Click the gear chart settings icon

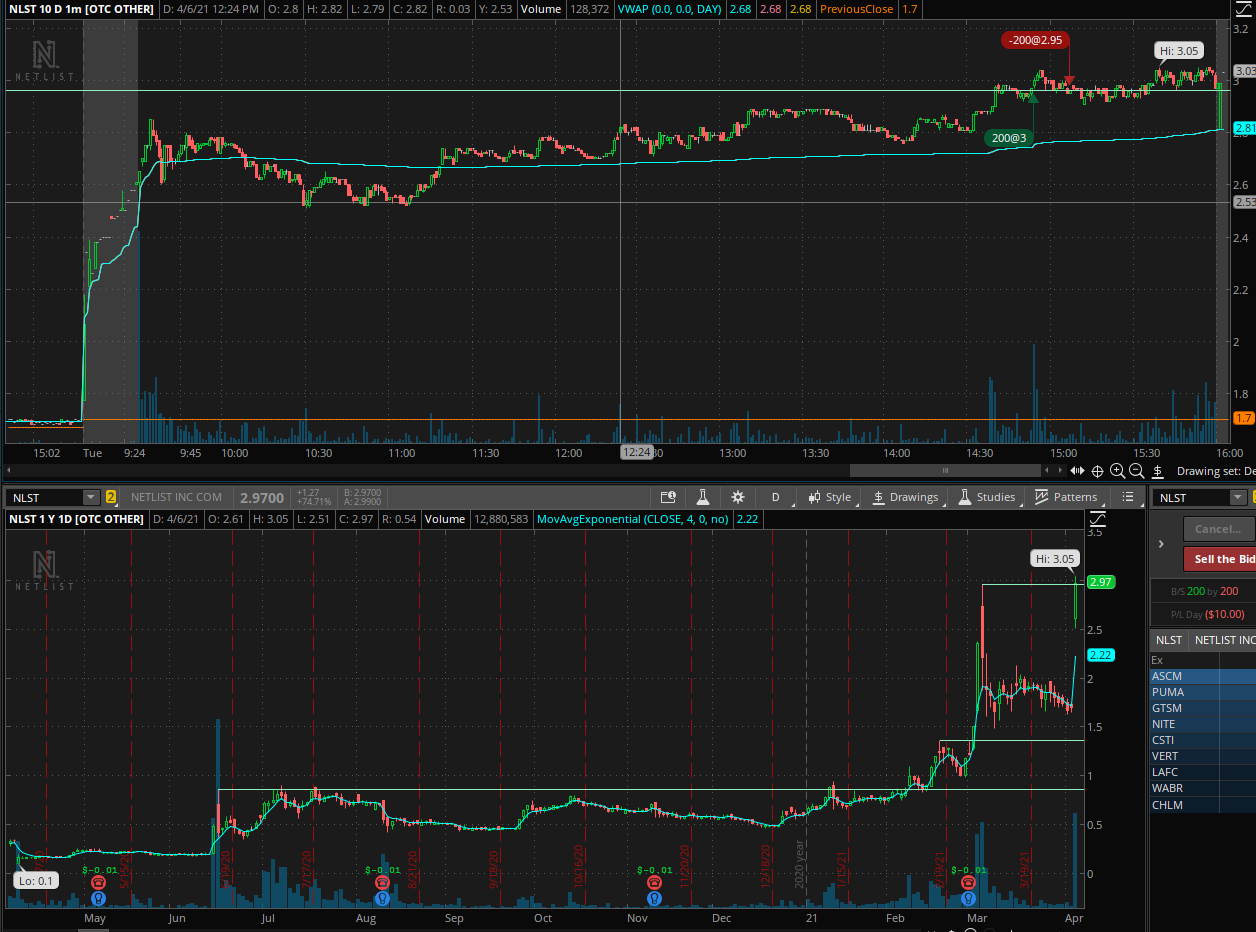[x=738, y=497]
